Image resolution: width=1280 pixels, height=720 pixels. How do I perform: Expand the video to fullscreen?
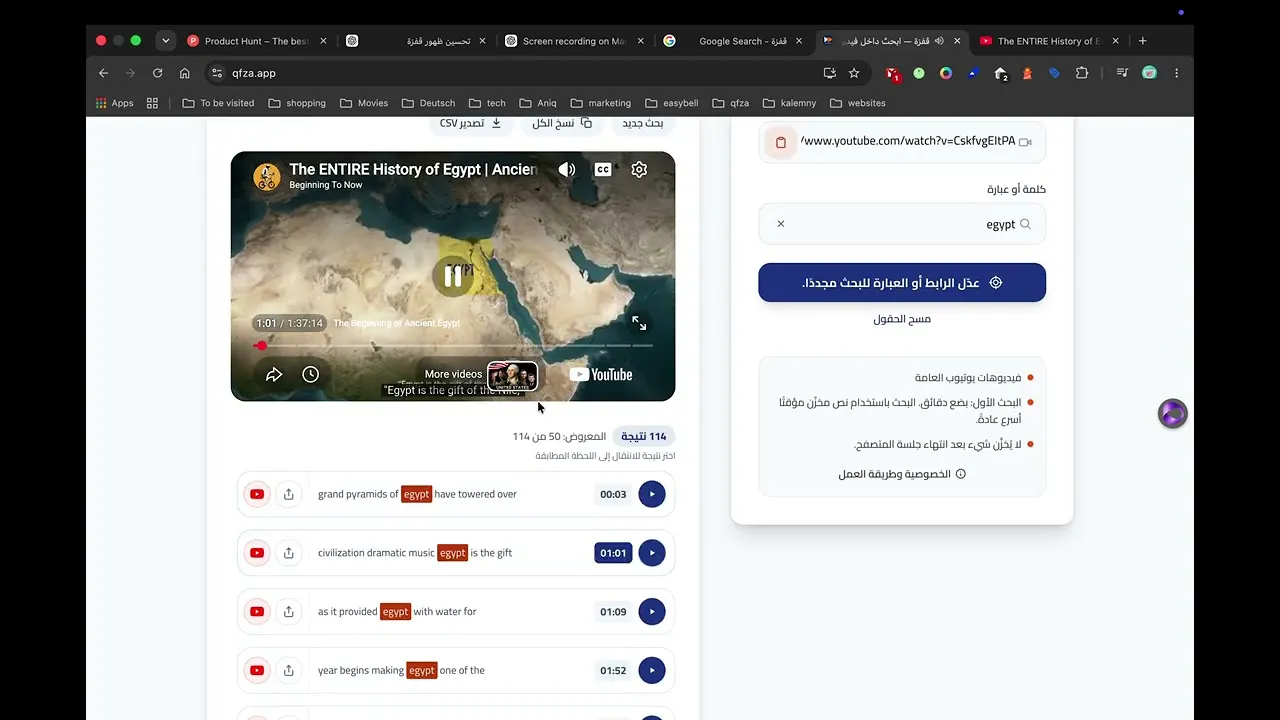(639, 323)
